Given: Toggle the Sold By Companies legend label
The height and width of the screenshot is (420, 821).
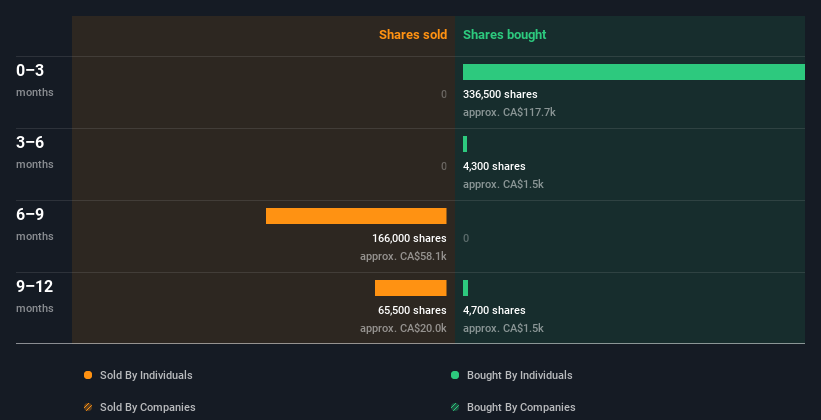Looking at the screenshot, I should [148, 407].
